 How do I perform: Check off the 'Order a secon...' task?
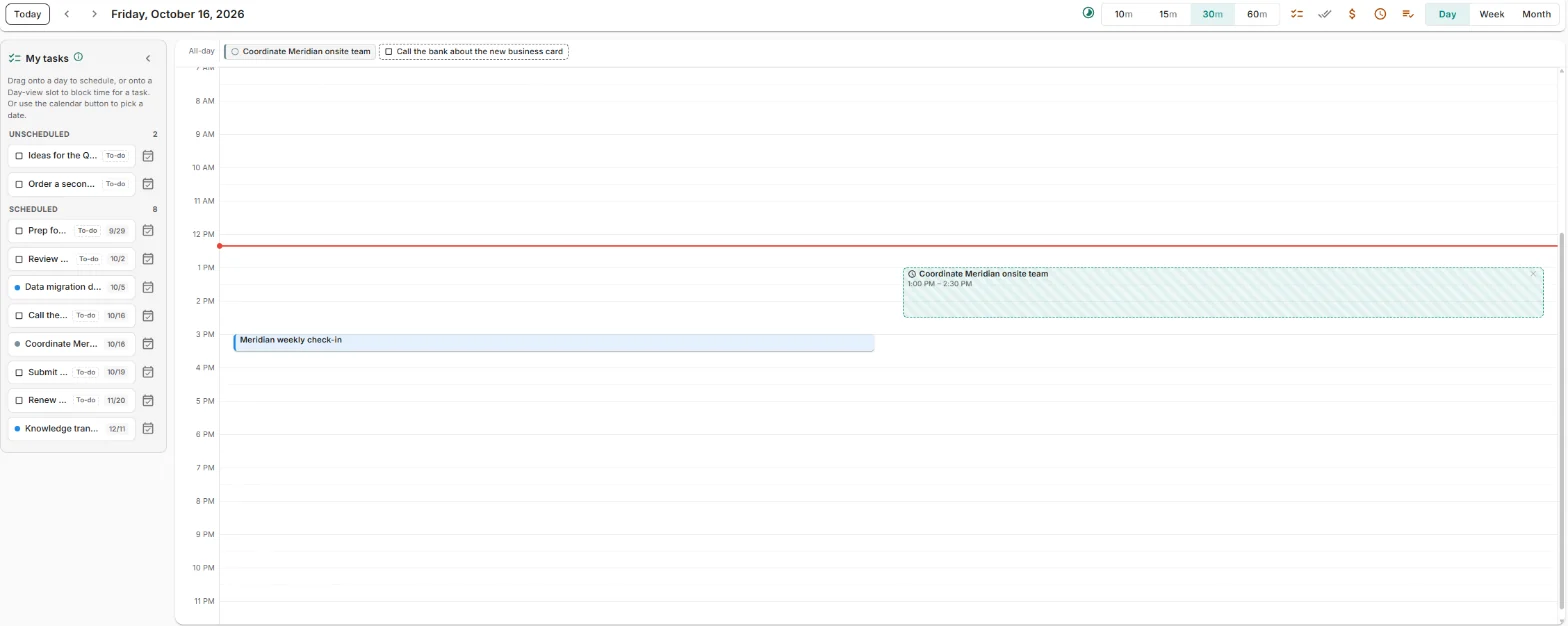19,184
